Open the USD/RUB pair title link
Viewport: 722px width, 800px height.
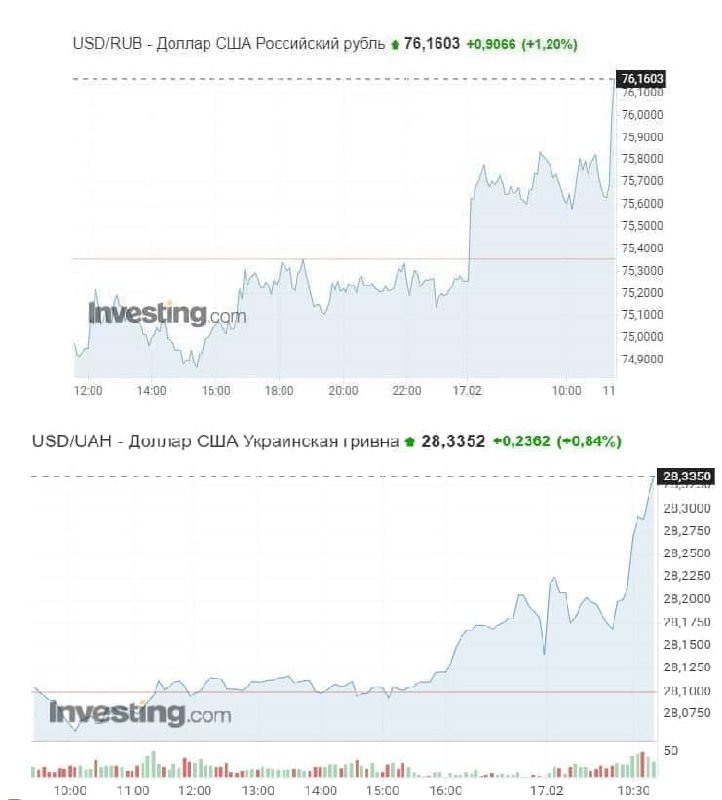click(228, 44)
